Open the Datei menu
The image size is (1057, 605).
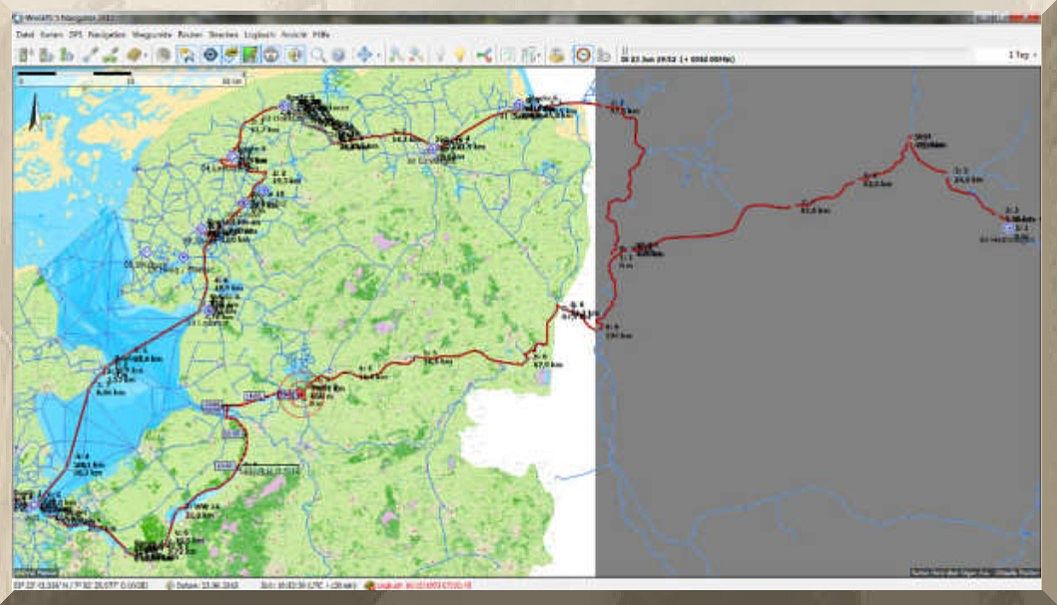25,34
